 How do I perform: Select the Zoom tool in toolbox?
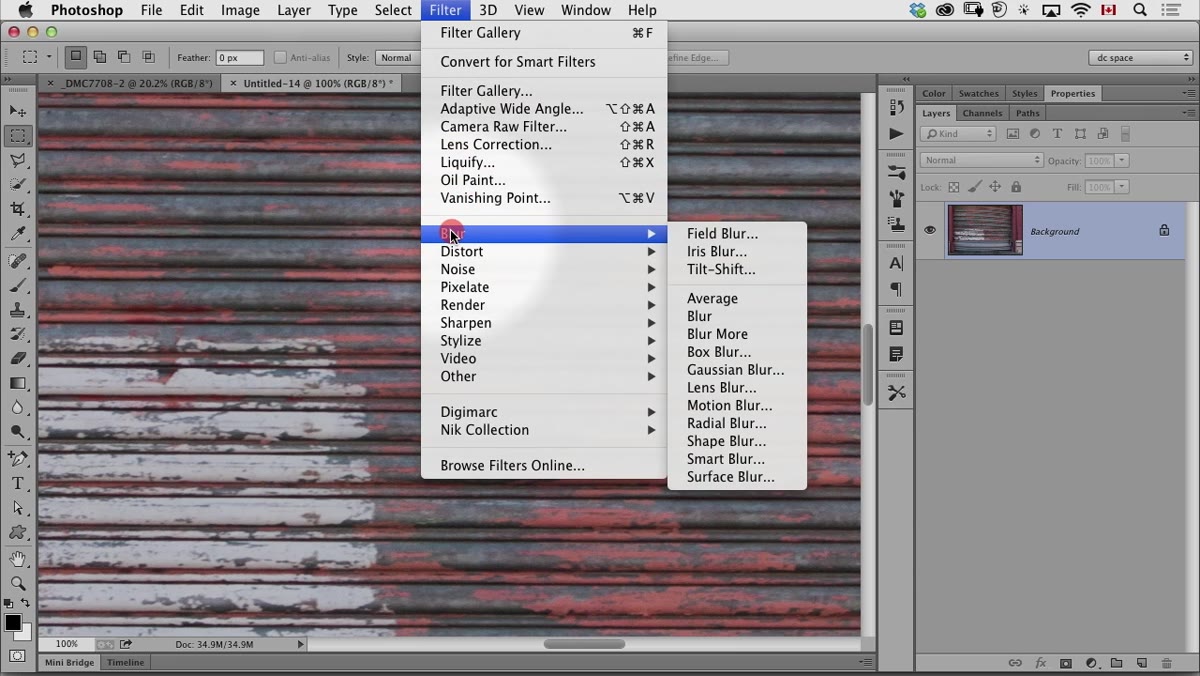(x=18, y=583)
